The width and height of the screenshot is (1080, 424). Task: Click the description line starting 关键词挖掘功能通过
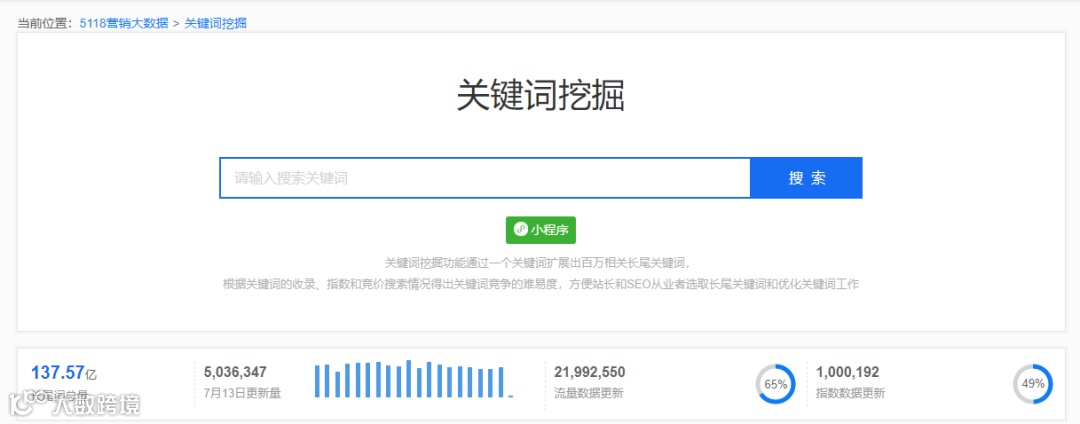[x=537, y=263]
